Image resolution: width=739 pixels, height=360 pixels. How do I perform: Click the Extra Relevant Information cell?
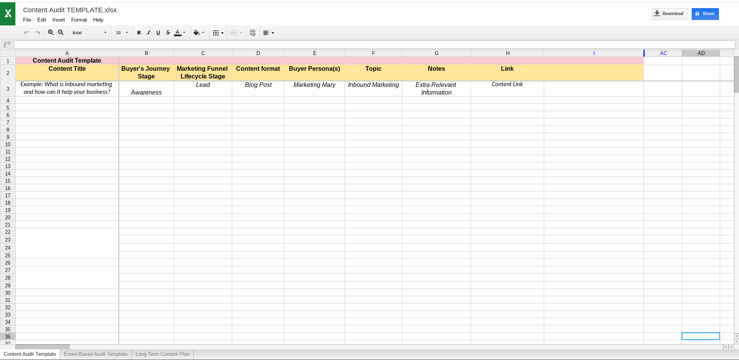pos(436,89)
